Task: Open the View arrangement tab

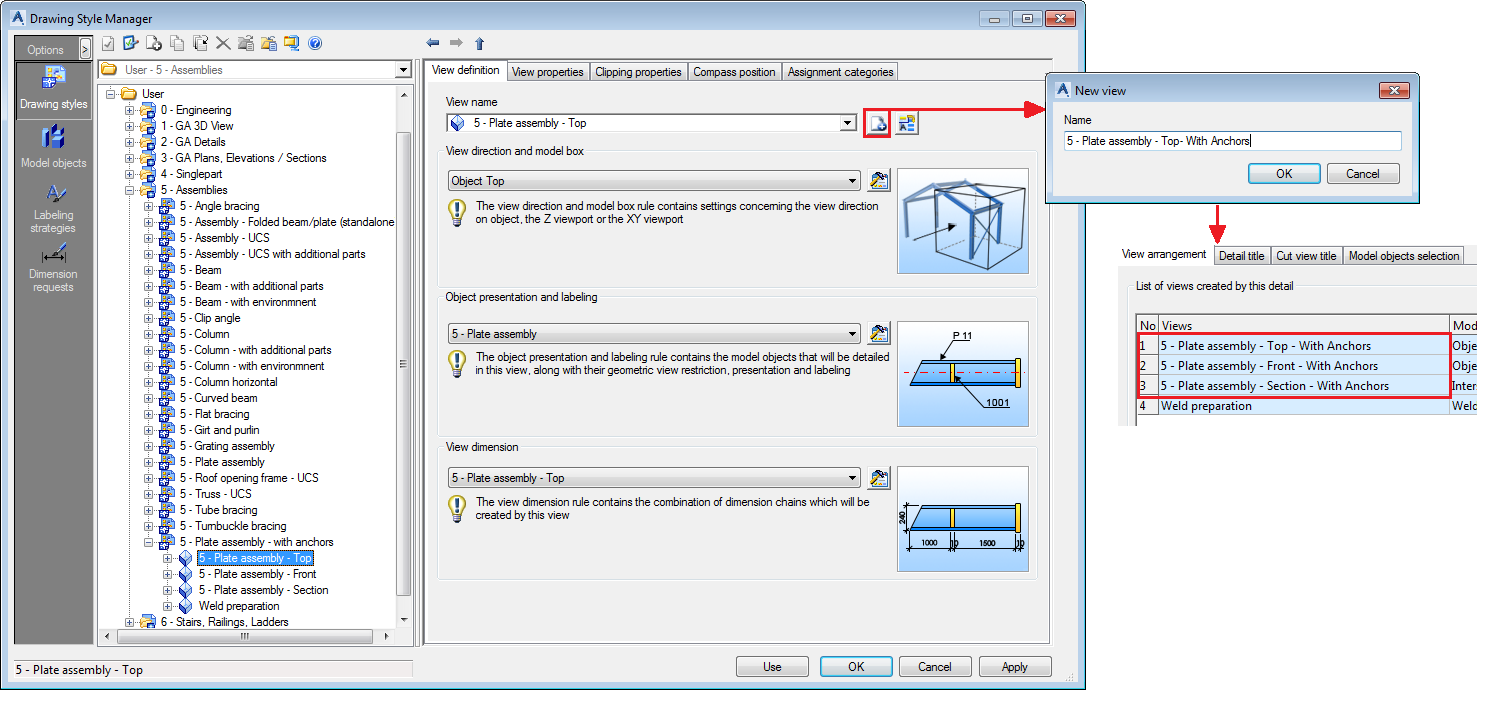Action: [x=1164, y=254]
